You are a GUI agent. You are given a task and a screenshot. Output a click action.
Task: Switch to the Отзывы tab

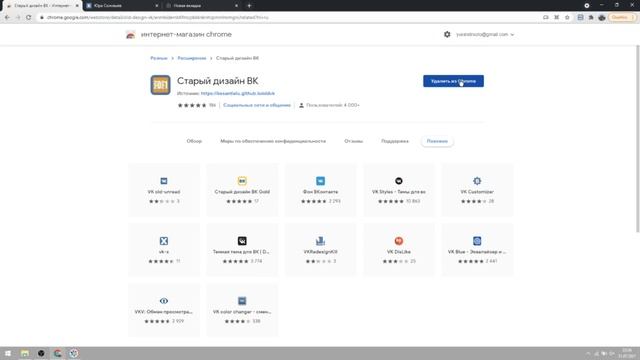coord(353,141)
